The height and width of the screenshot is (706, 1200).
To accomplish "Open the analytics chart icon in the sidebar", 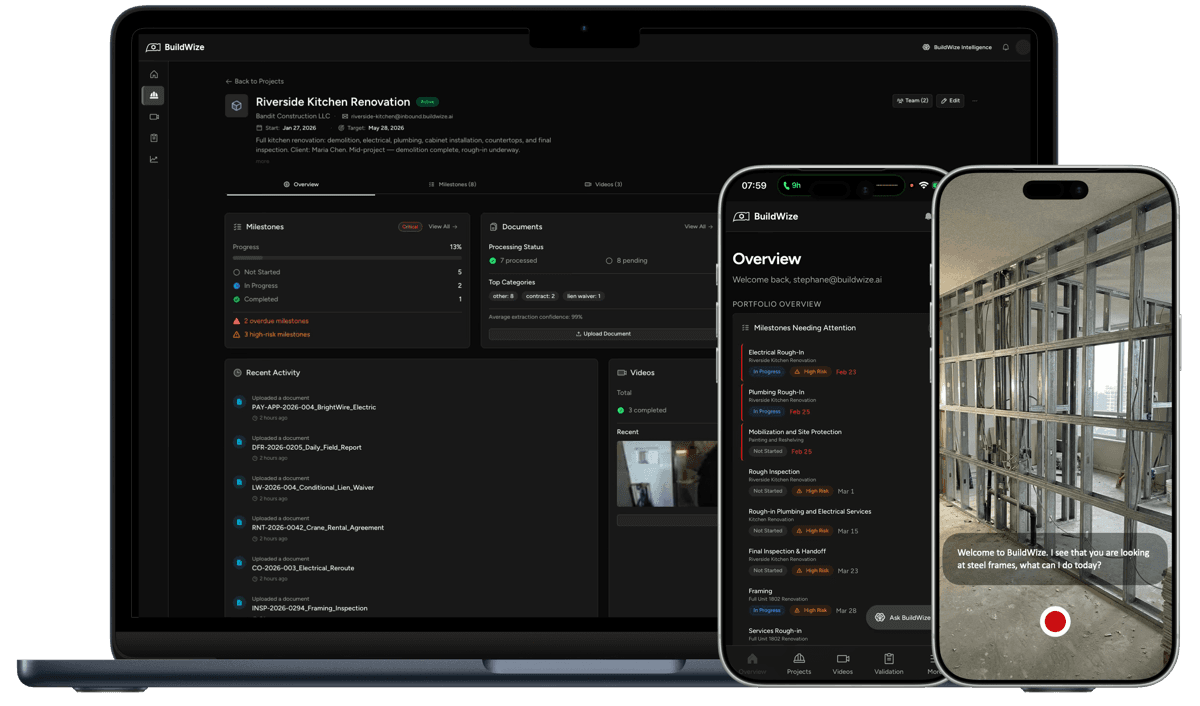I will [x=153, y=158].
